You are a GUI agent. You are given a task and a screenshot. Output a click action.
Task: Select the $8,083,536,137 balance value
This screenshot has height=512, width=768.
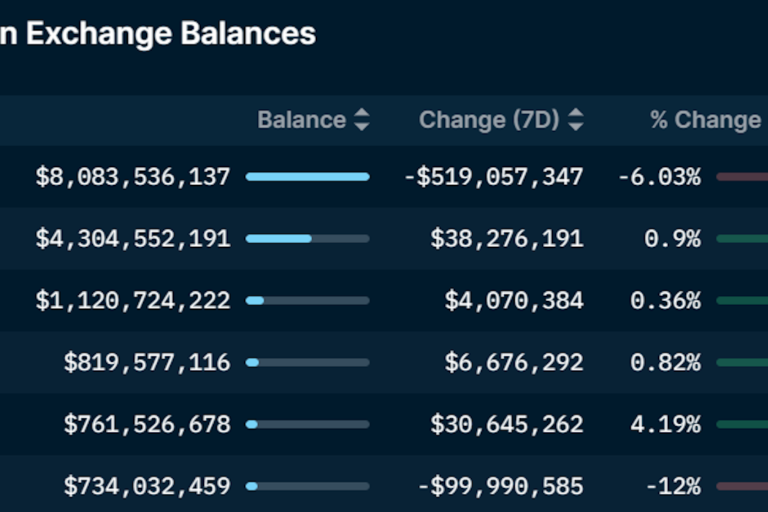click(133, 177)
